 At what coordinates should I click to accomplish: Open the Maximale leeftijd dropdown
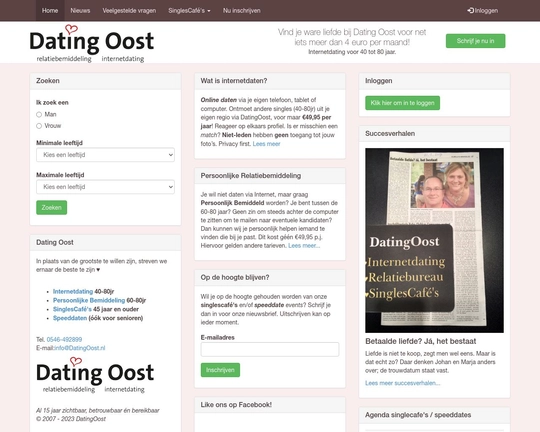(105, 187)
